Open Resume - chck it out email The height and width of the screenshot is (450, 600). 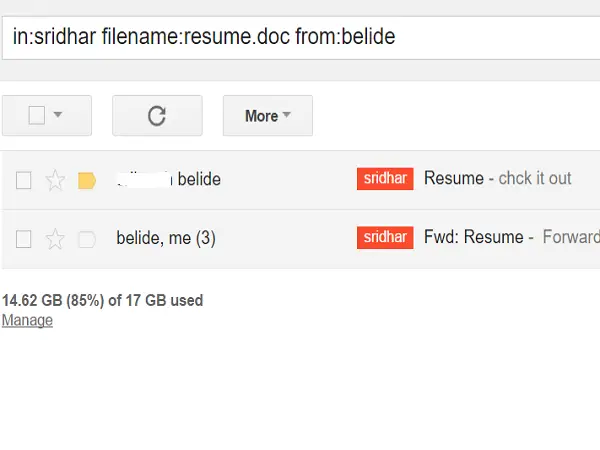pyautogui.click(x=497, y=178)
